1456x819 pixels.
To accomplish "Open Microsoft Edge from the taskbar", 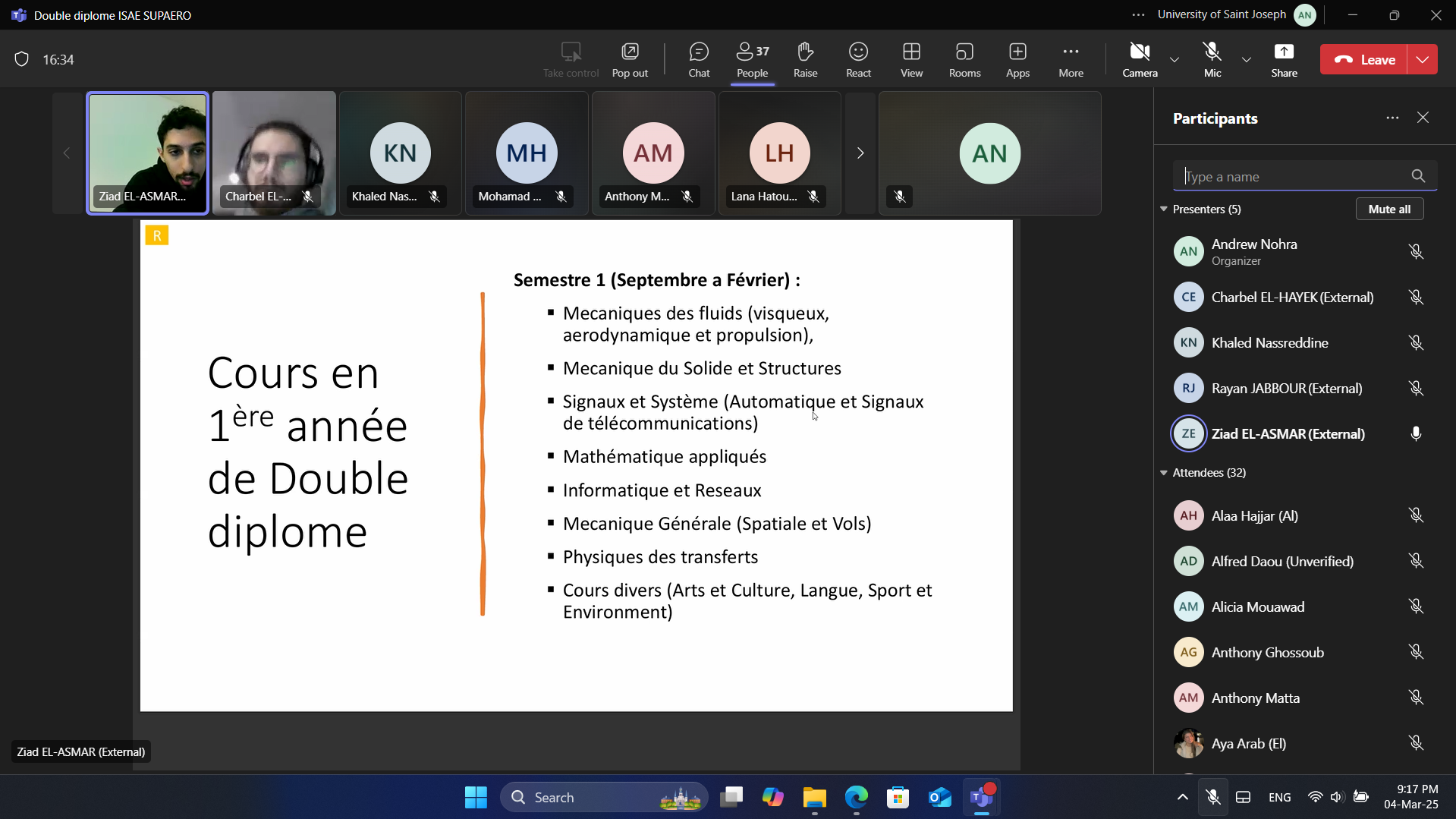I will click(x=857, y=798).
